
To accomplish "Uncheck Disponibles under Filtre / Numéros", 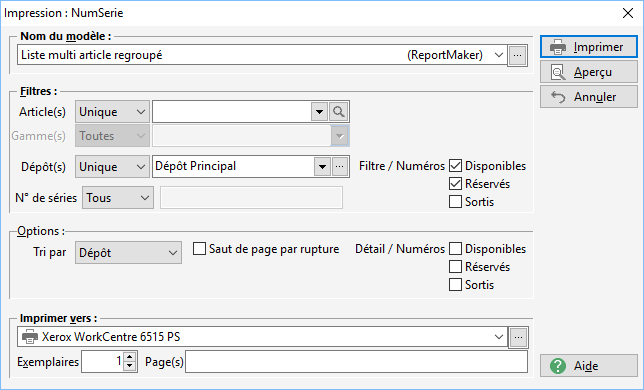I will (x=455, y=166).
